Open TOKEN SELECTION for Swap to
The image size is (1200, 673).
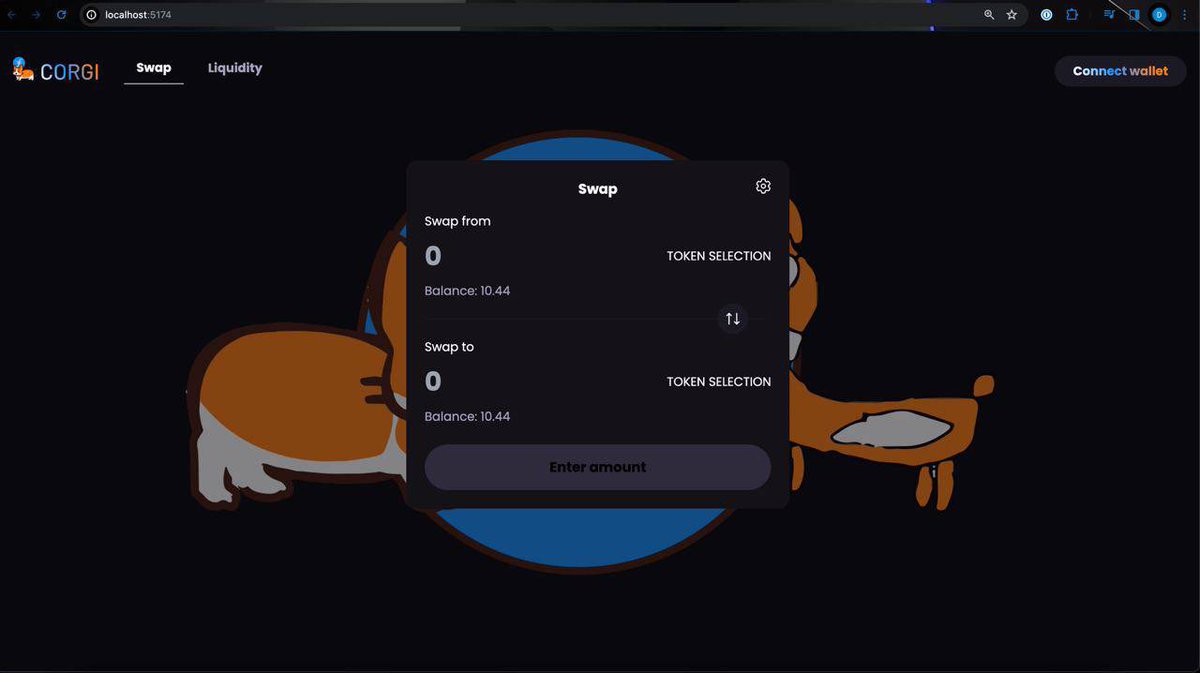tap(718, 381)
